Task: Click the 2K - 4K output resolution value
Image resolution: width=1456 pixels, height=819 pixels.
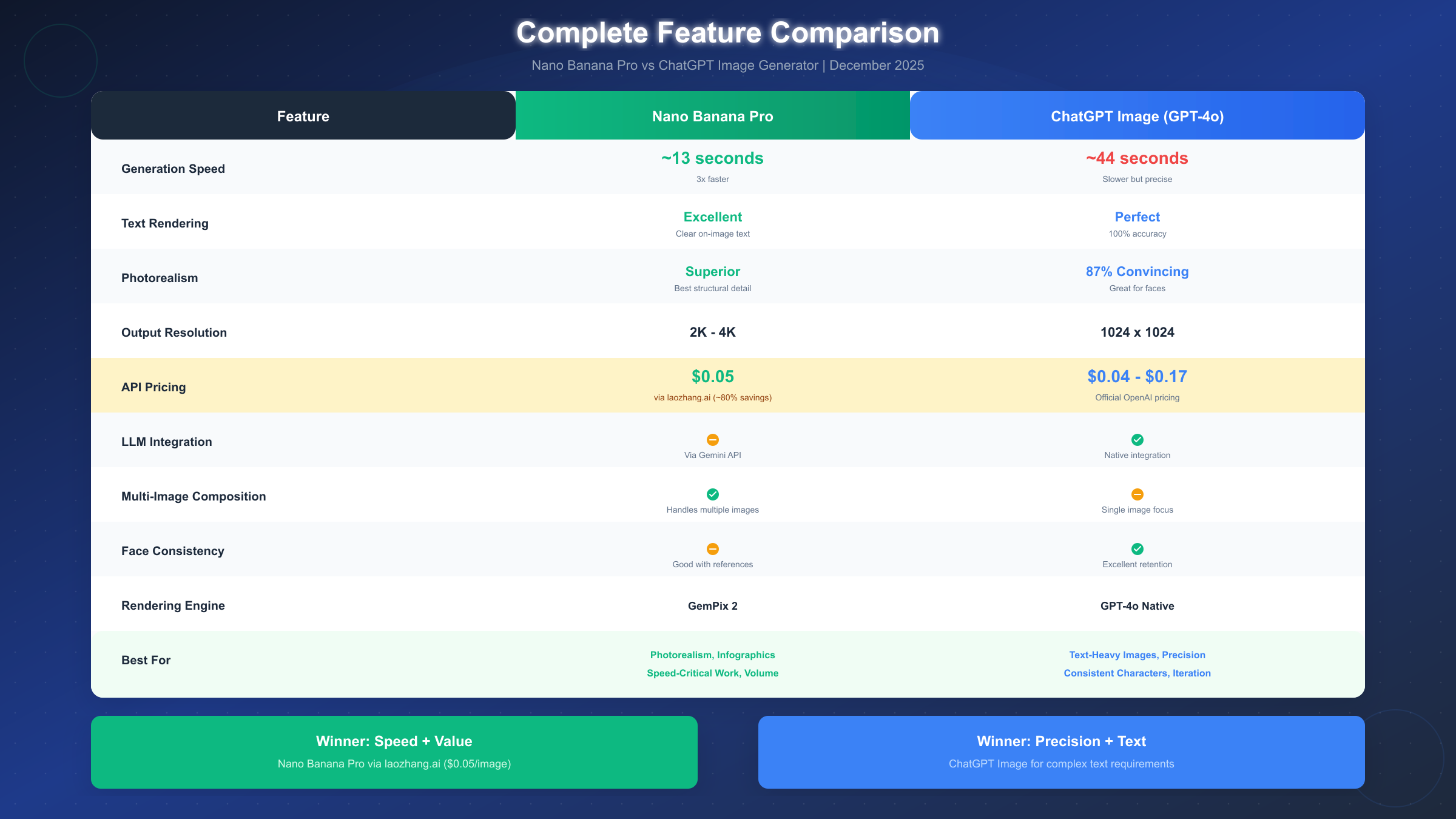Action: 712,332
